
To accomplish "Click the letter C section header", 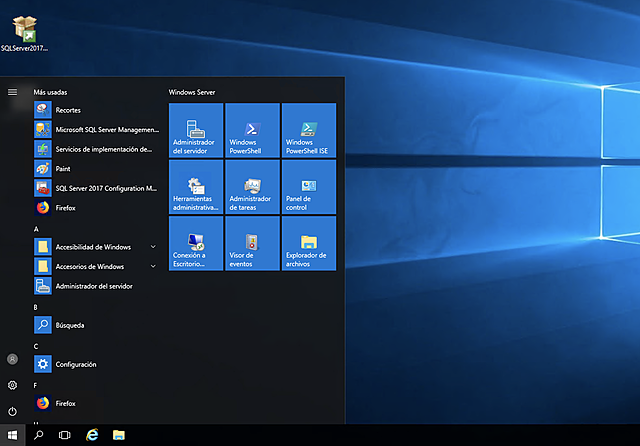I will tap(36, 346).
